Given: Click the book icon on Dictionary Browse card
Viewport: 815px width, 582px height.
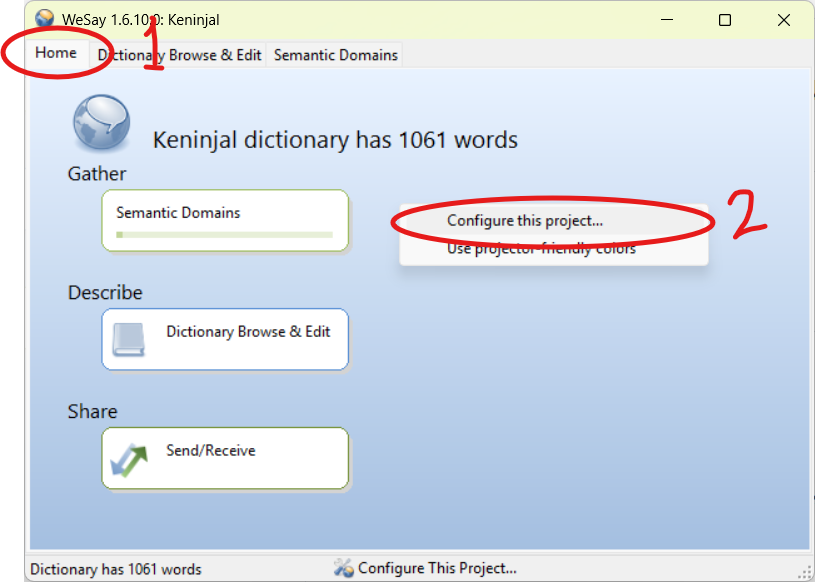Looking at the screenshot, I should click(x=131, y=340).
